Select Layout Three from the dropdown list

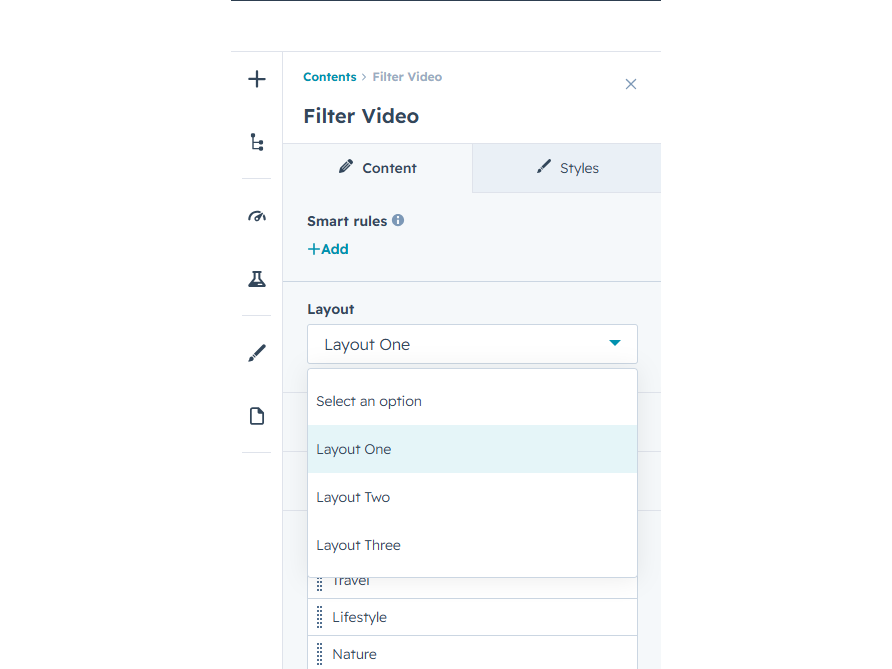(472, 545)
